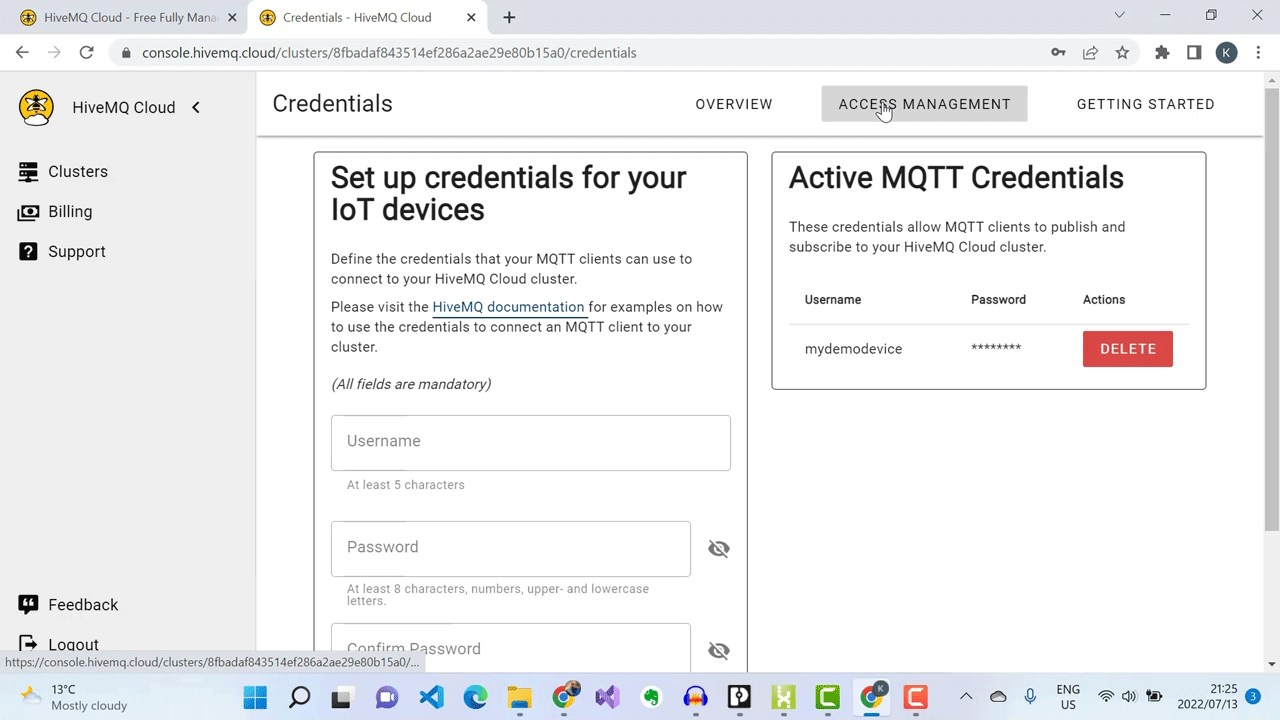The height and width of the screenshot is (720, 1280).
Task: Open the Chrome three-dot menu
Action: click(x=1258, y=53)
